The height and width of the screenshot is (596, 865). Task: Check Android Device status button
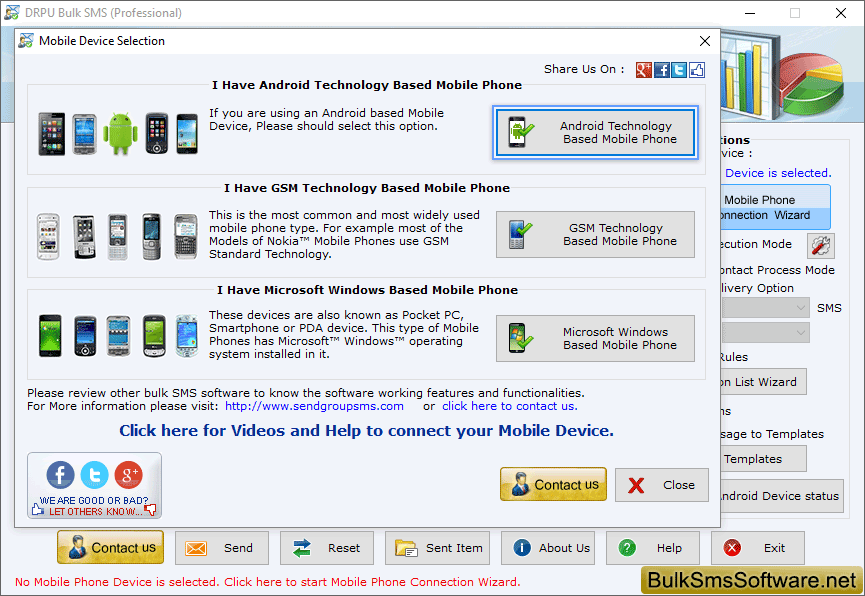(x=782, y=496)
